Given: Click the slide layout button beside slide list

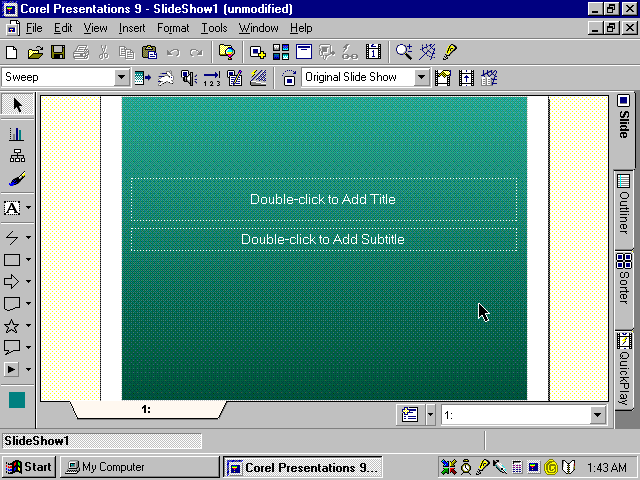Looking at the screenshot, I should tap(410, 415).
